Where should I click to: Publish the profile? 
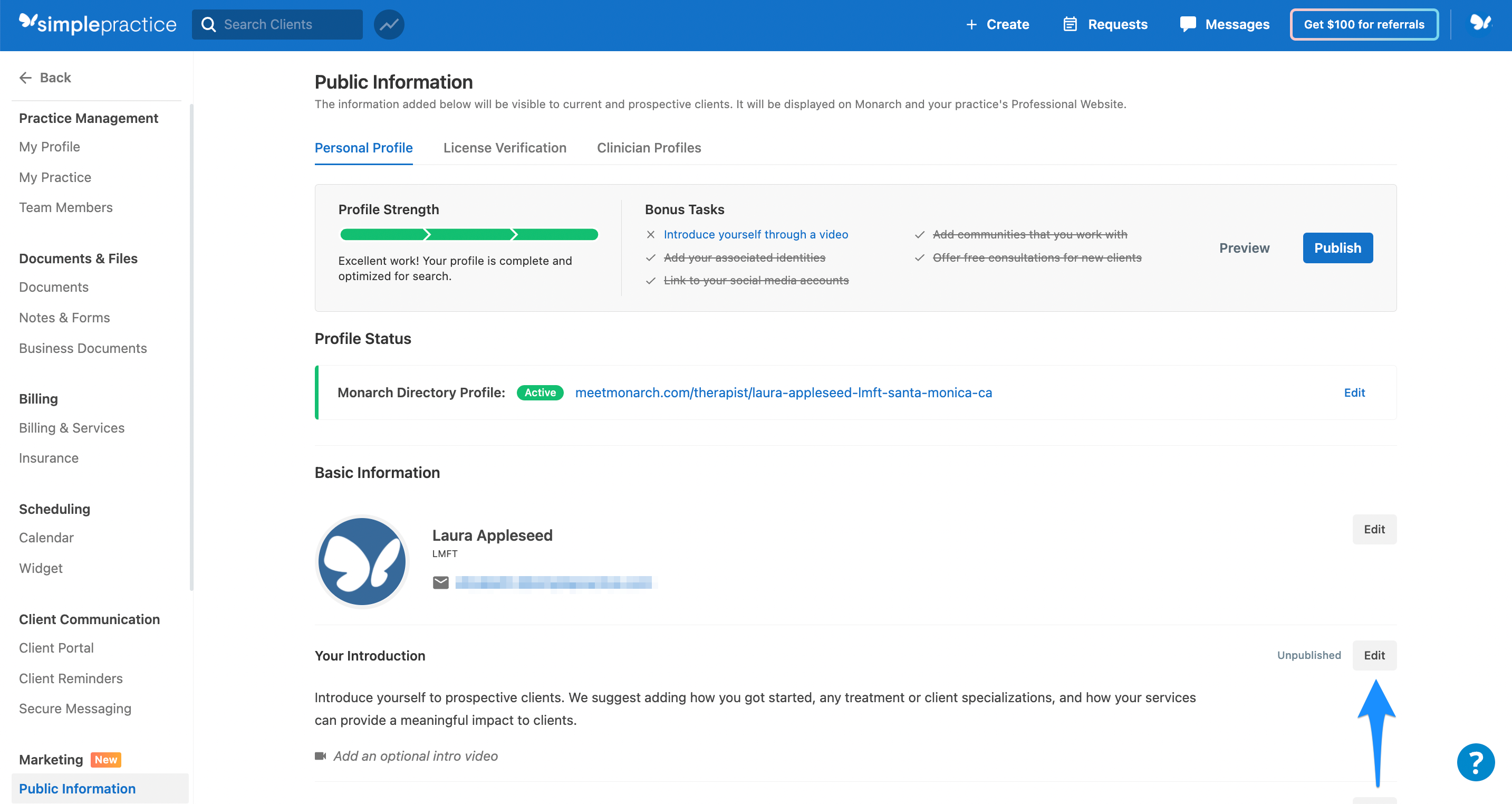[x=1337, y=248]
